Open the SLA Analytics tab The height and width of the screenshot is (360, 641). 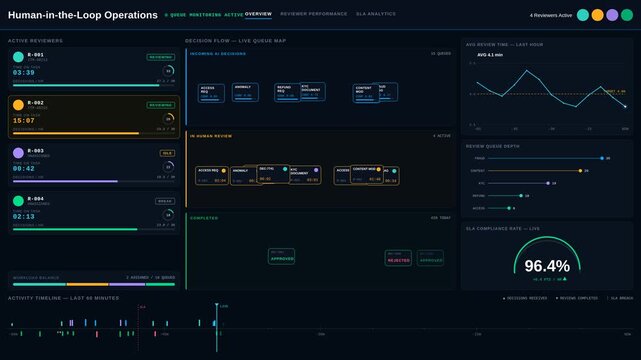(x=376, y=14)
